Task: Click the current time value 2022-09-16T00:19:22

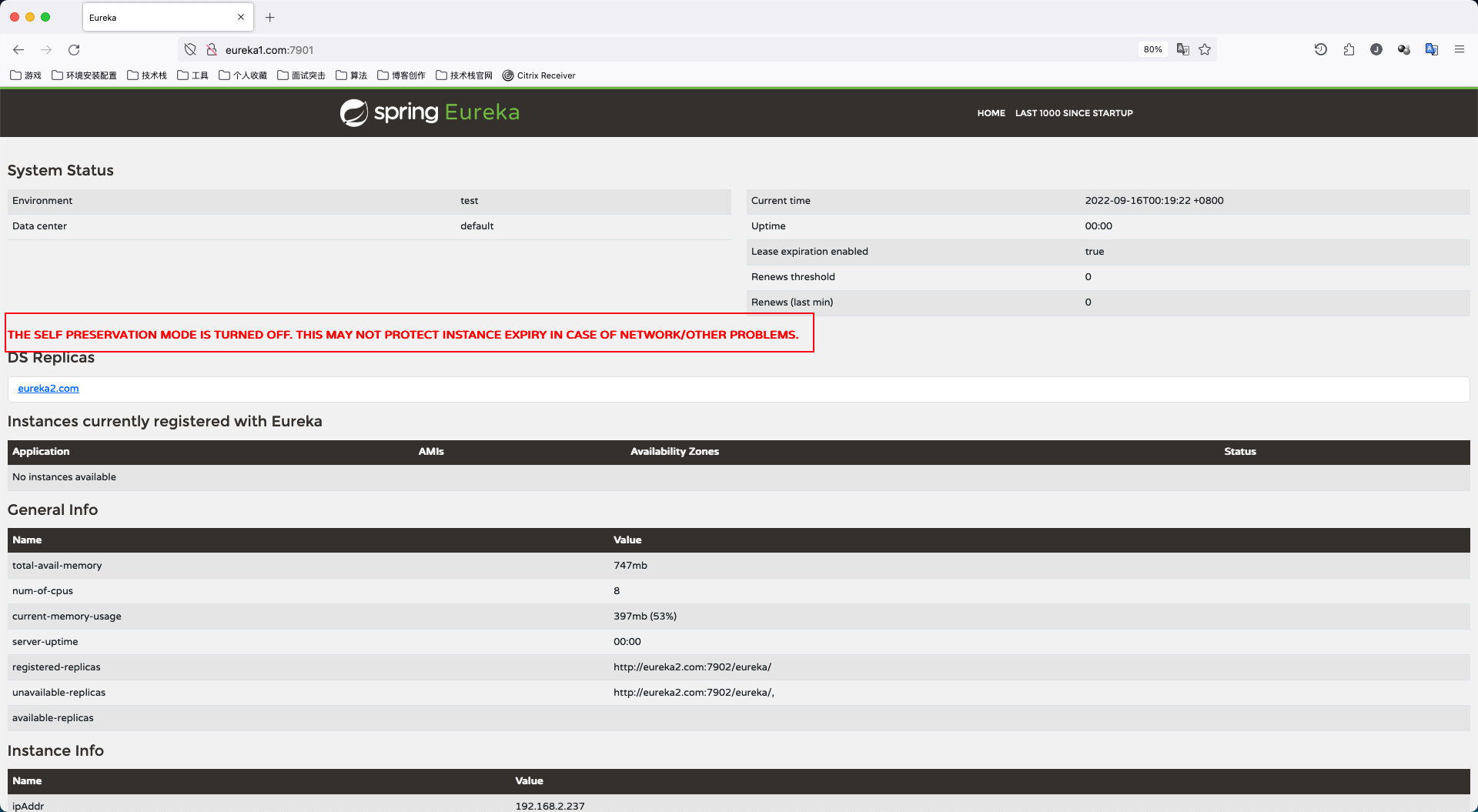Action: click(1154, 201)
